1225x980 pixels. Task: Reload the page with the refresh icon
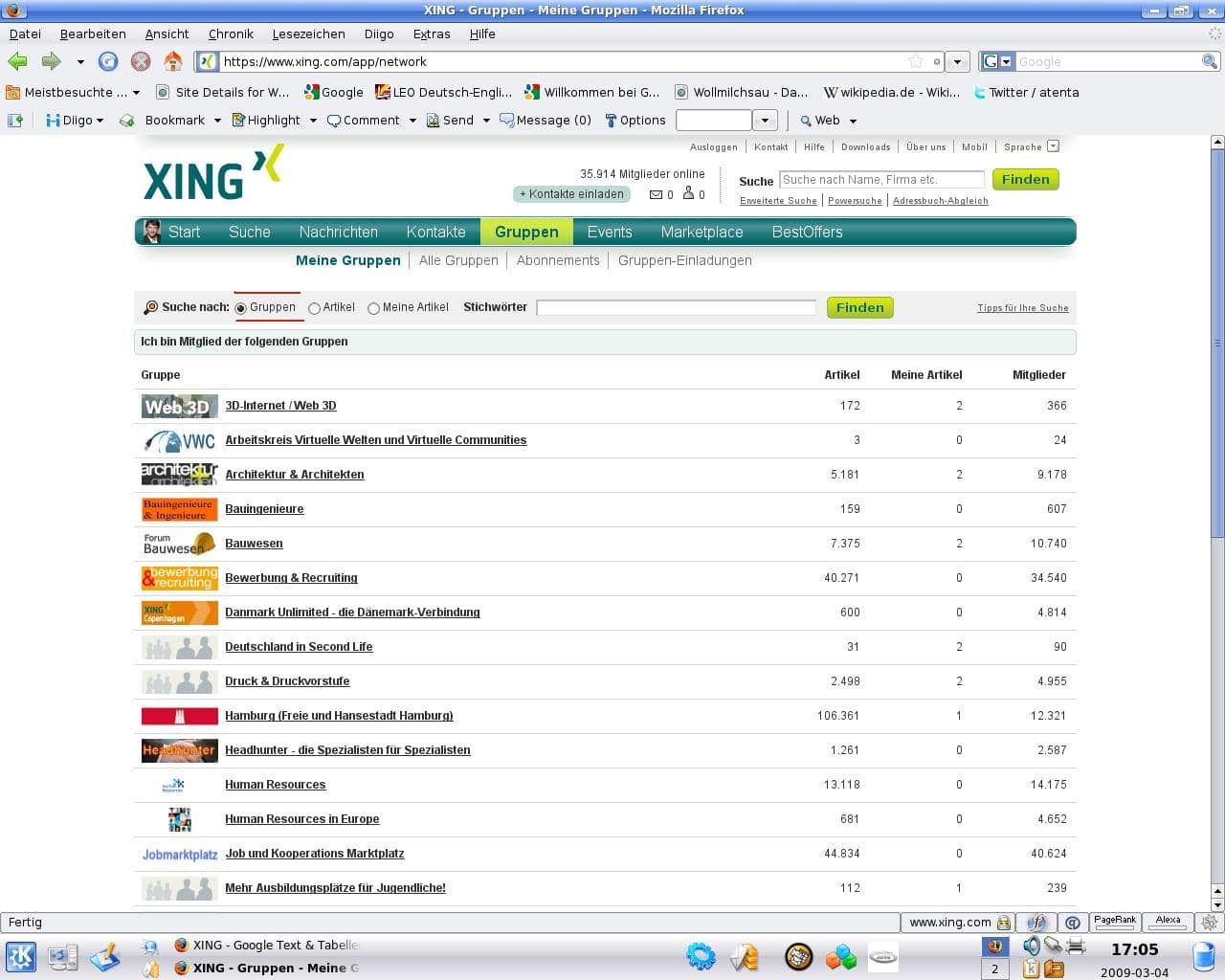click(x=108, y=61)
